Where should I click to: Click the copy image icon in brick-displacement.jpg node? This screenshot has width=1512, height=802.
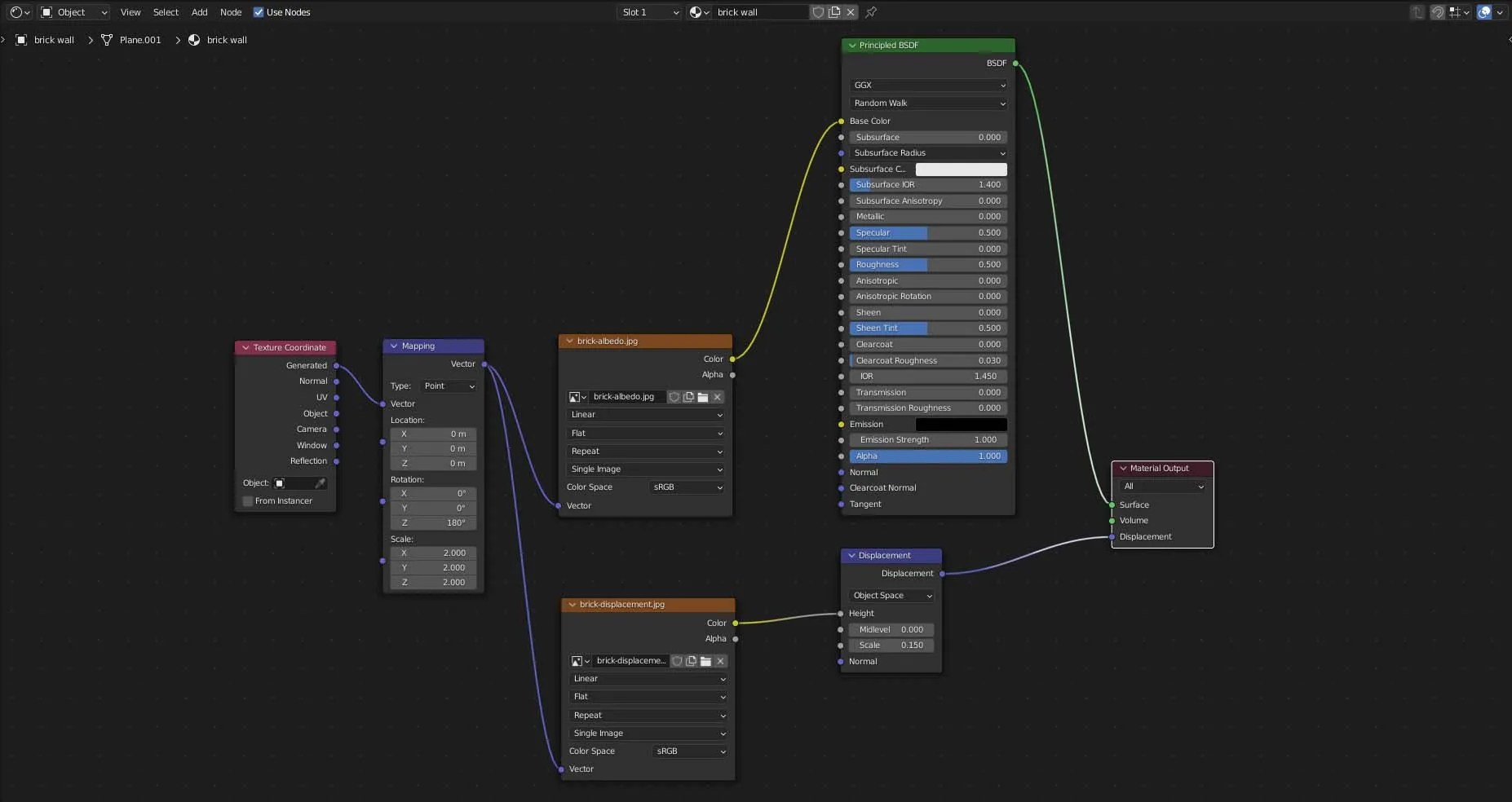pos(691,661)
